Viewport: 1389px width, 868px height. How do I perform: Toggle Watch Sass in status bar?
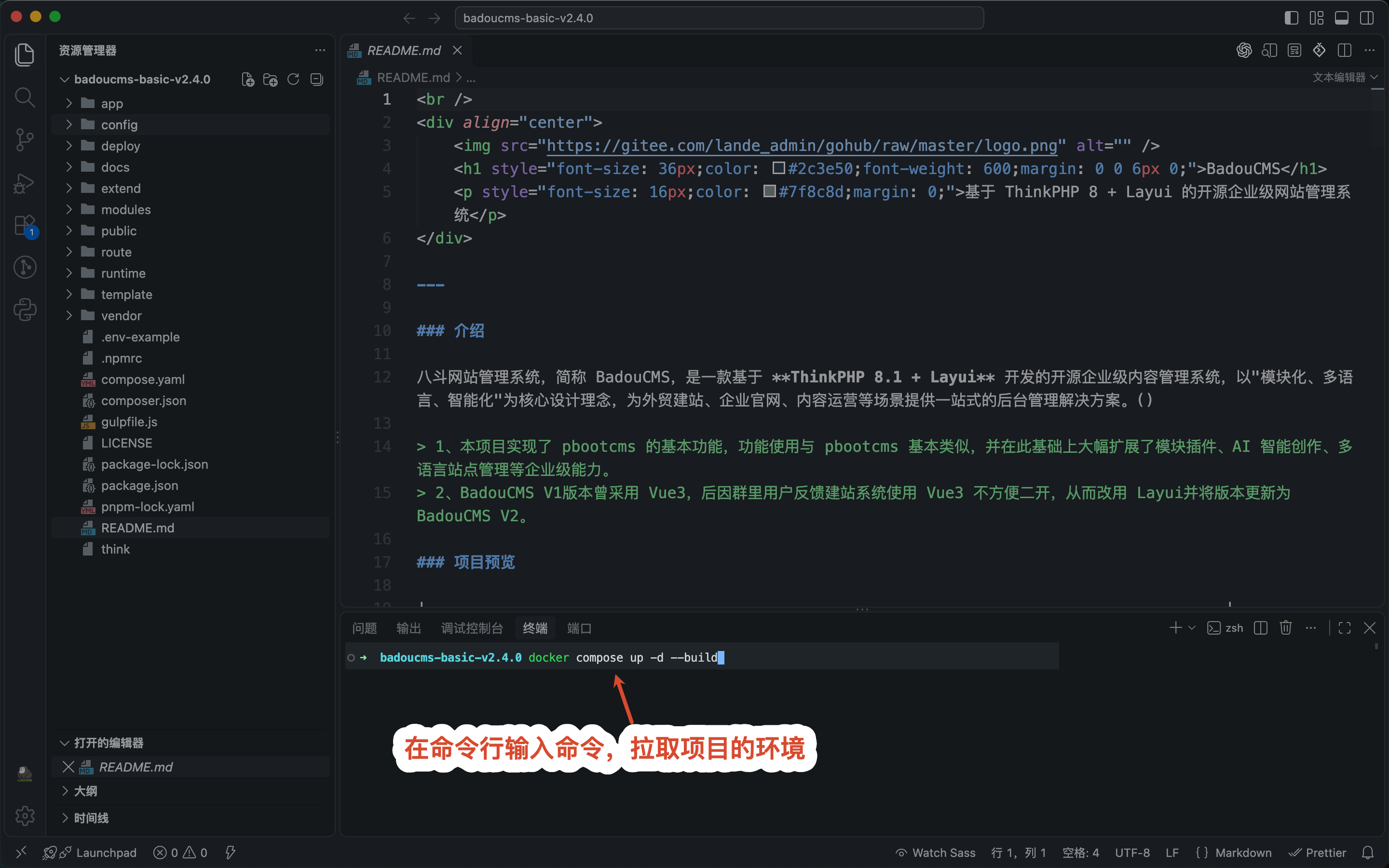[936, 853]
